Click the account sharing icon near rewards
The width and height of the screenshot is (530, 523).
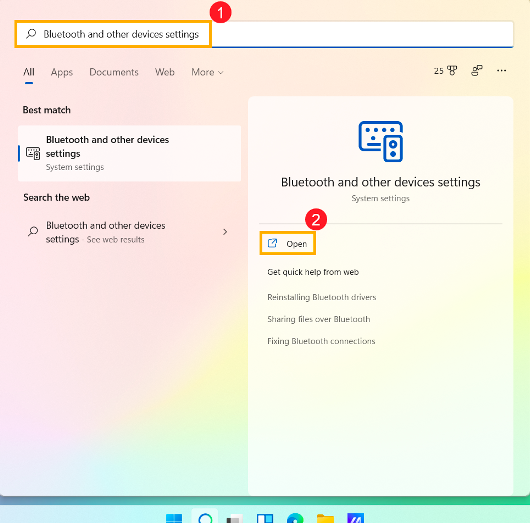coord(477,71)
